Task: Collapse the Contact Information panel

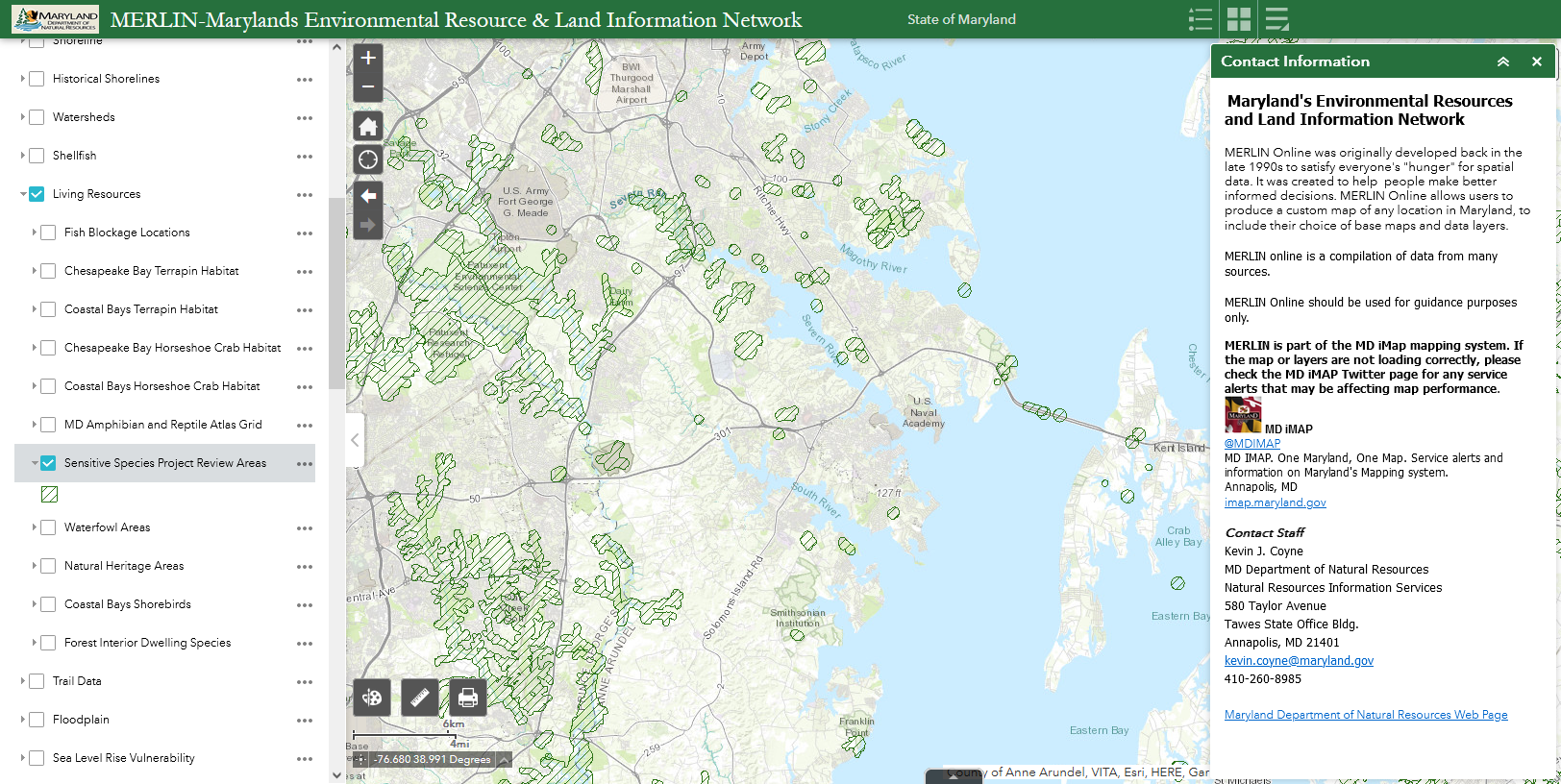Action: pos(1503,61)
